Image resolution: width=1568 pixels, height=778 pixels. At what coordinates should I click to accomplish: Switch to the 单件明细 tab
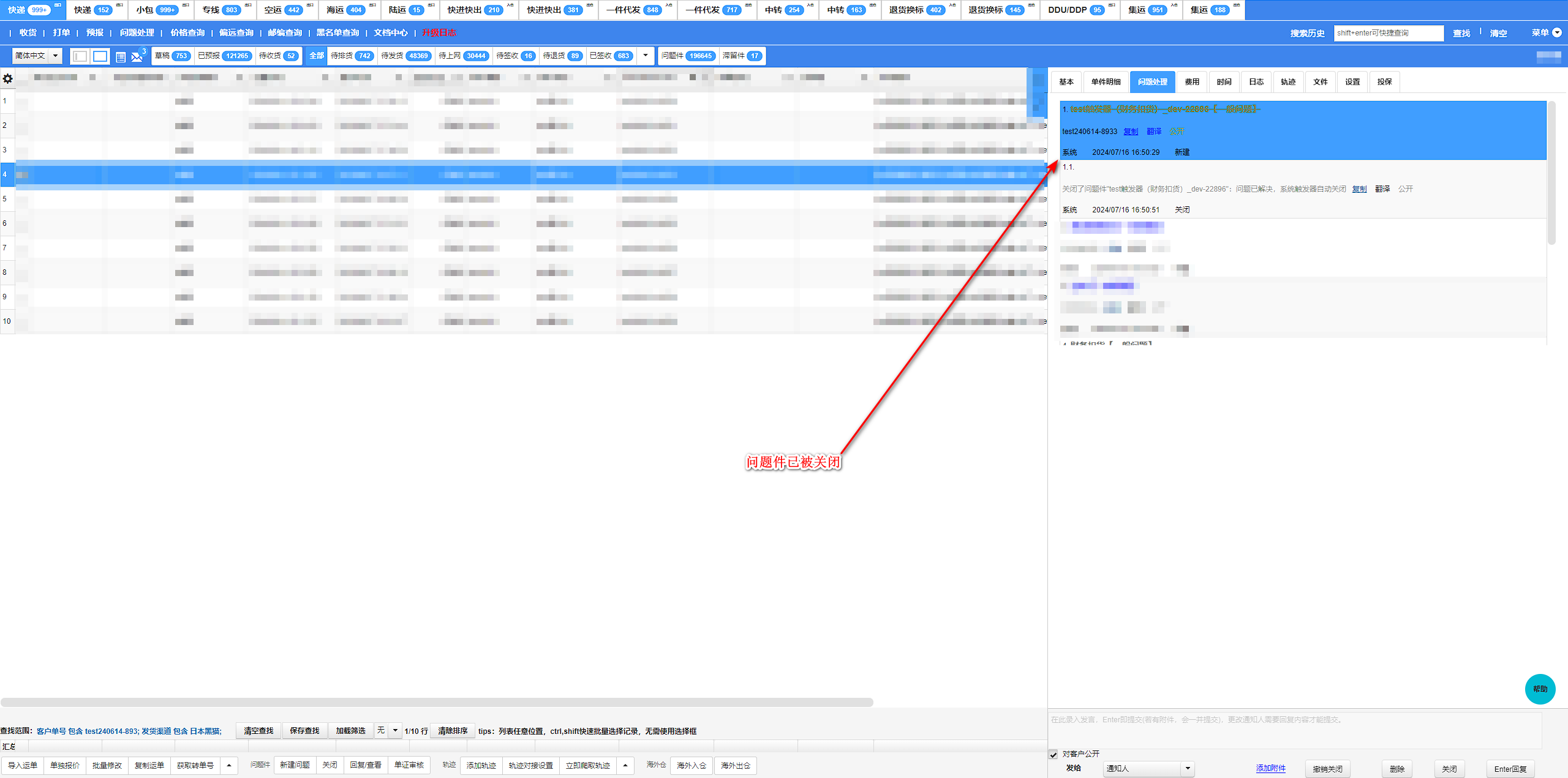[x=1106, y=82]
